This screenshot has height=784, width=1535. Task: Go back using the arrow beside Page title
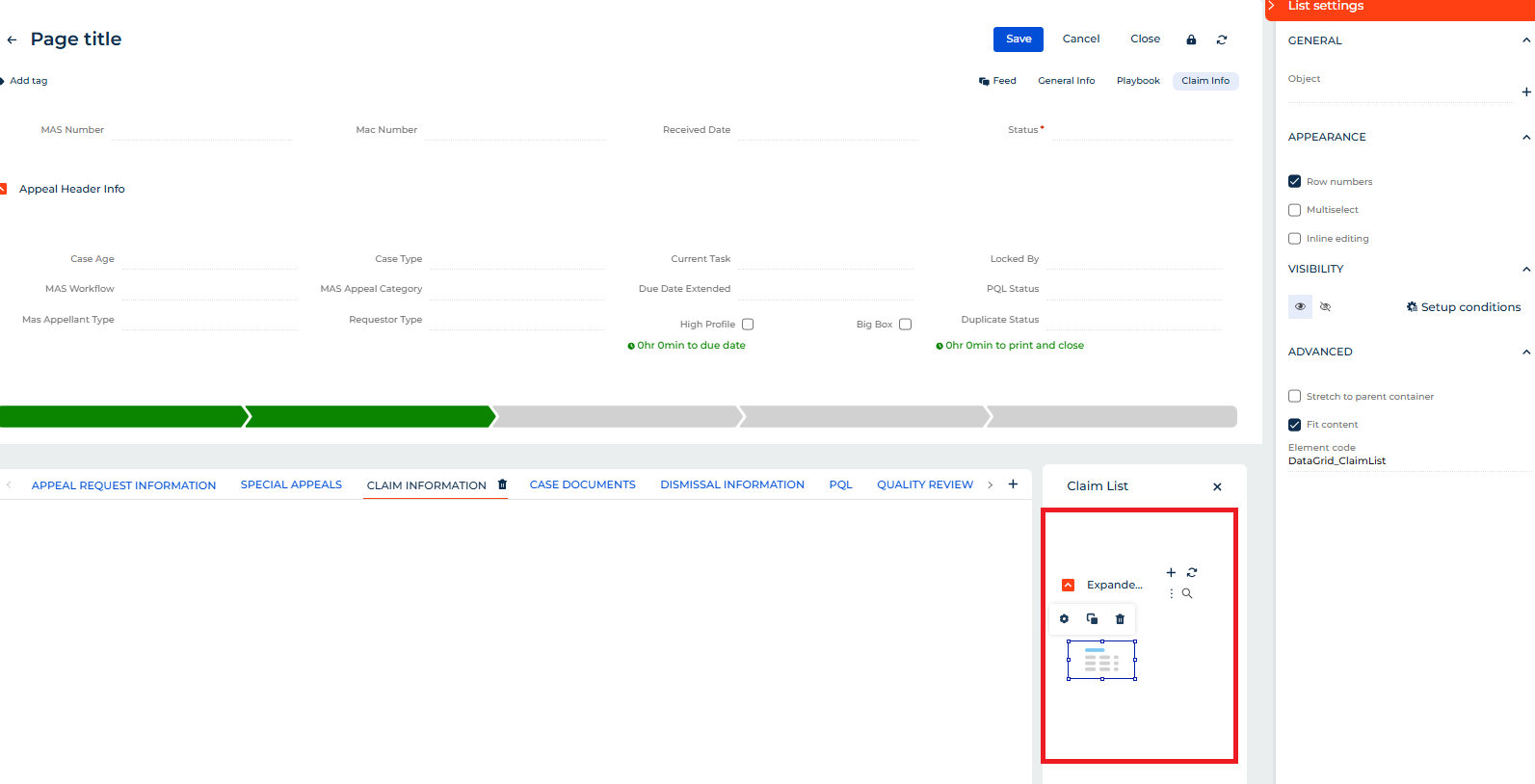[12, 39]
